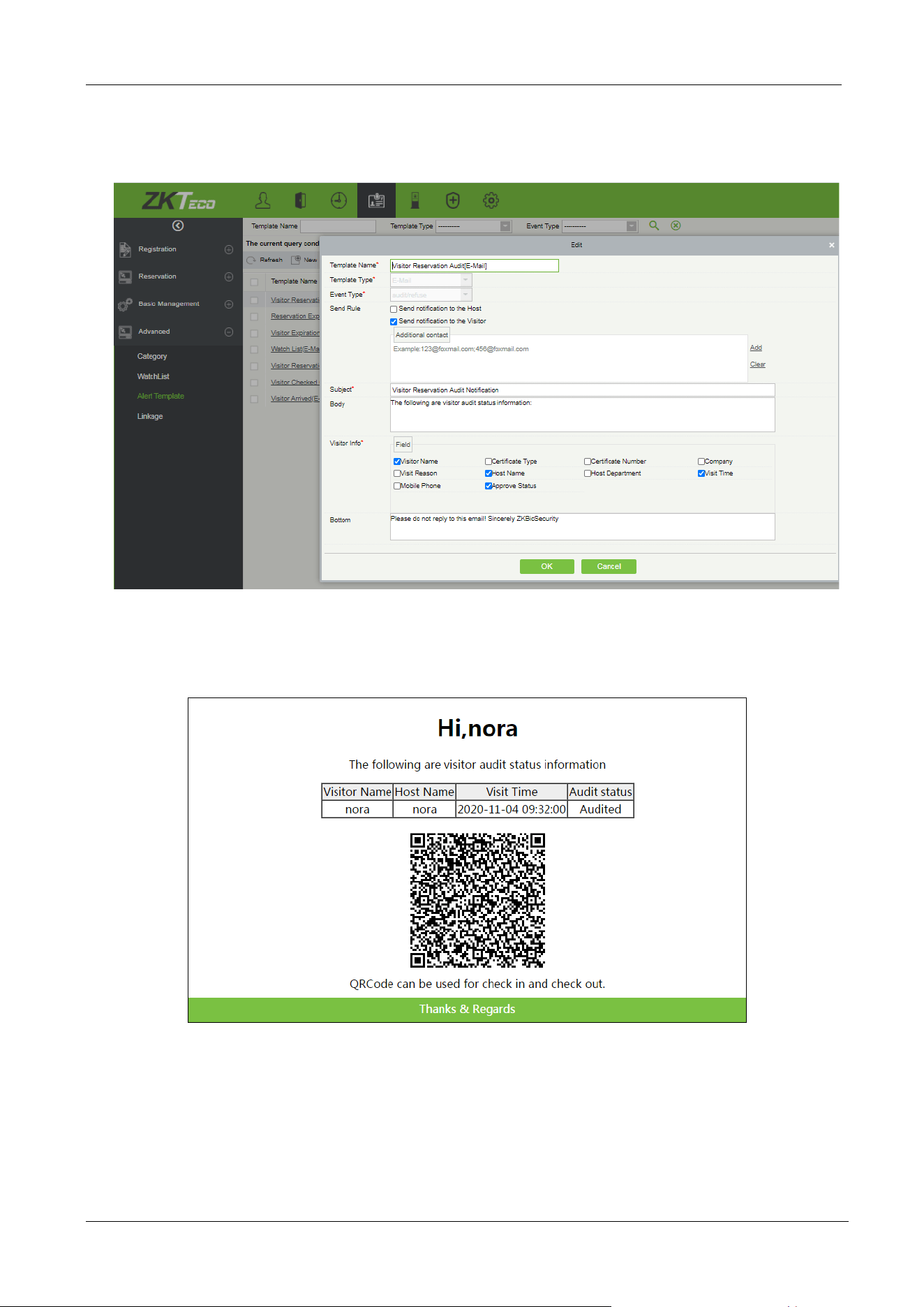Image resolution: width=924 pixels, height=1307 pixels.
Task: Click the Bottom text area
Action: pyautogui.click(x=582, y=526)
